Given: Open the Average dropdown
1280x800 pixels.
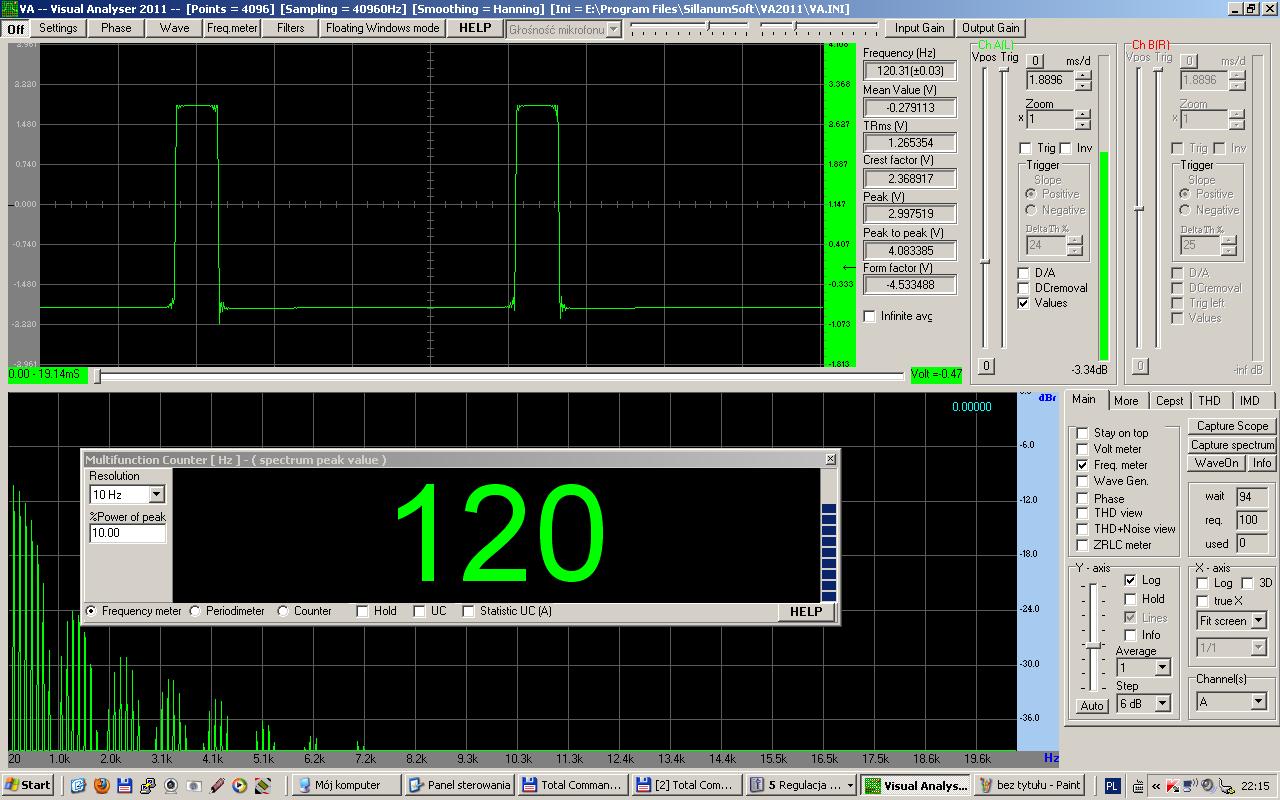Looking at the screenshot, I should click(1162, 668).
